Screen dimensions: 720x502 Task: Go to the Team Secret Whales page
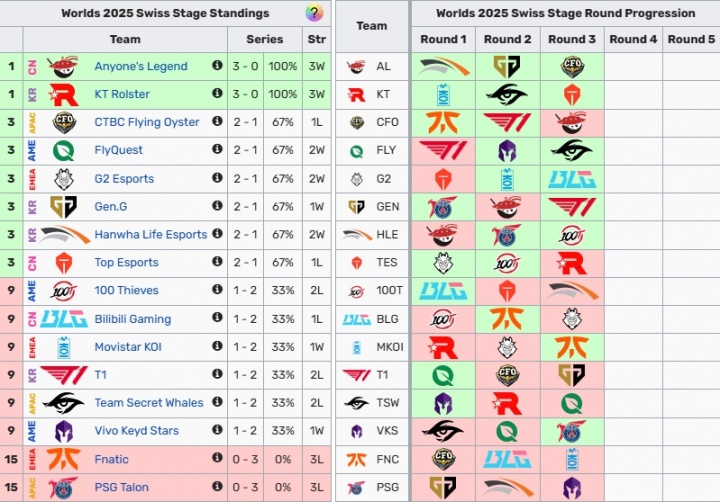pos(148,403)
